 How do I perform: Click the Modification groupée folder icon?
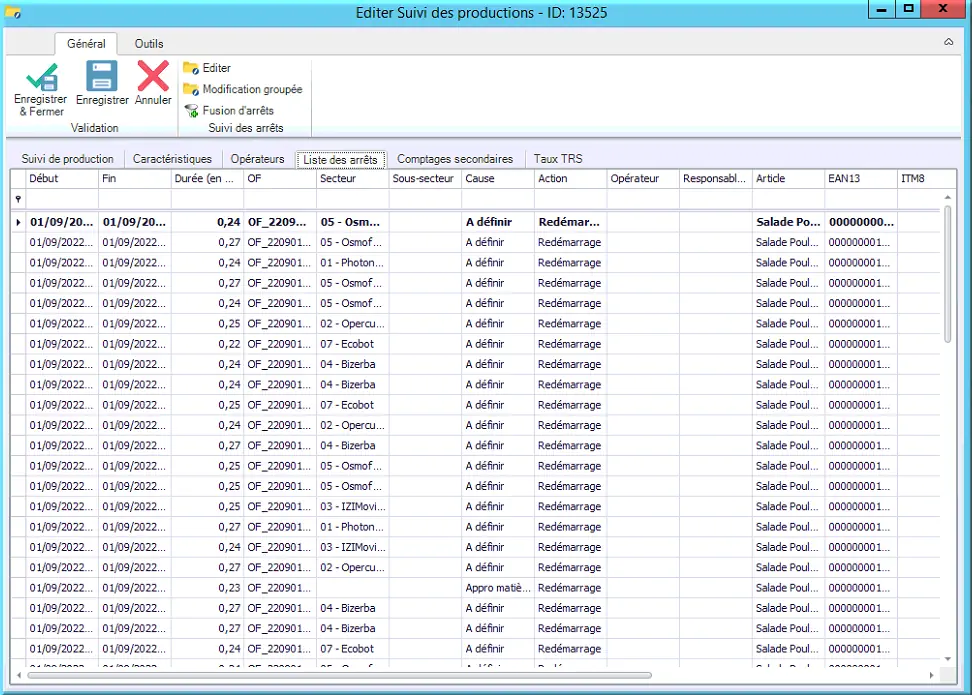191,89
